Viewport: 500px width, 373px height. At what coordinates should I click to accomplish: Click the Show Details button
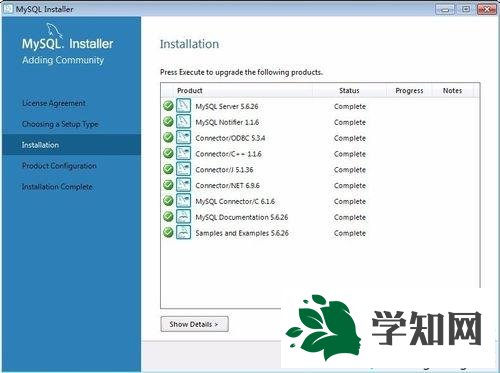pos(195,324)
